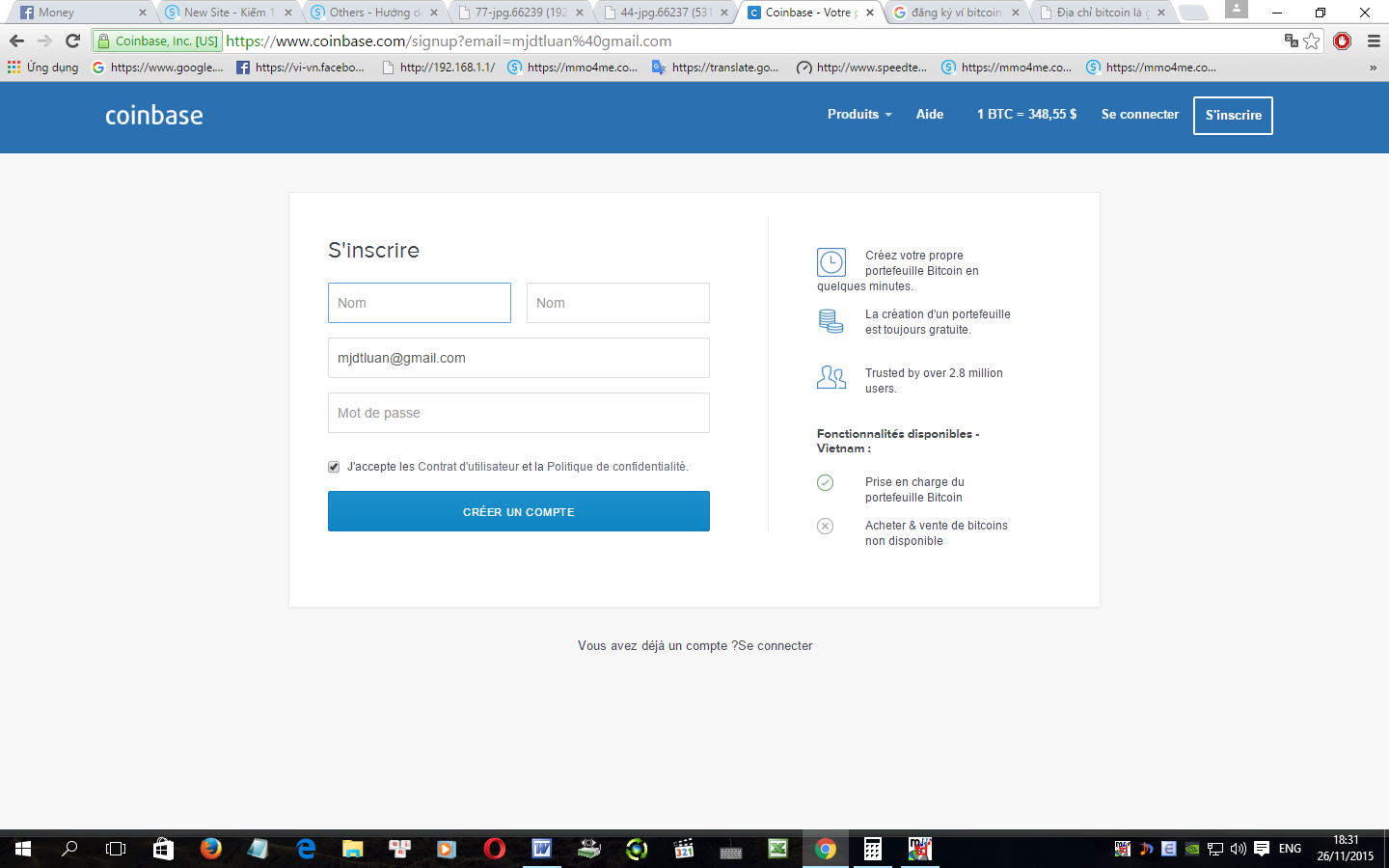Open the Contrat d'utilisateur link

point(469,467)
